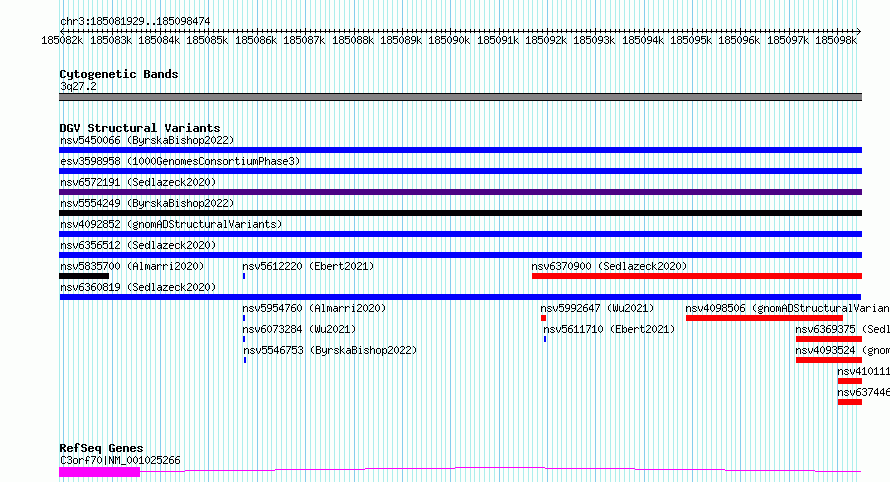Open nsv5611710 (Ebert2021) label
This screenshot has height=482, width=890.
609,329
